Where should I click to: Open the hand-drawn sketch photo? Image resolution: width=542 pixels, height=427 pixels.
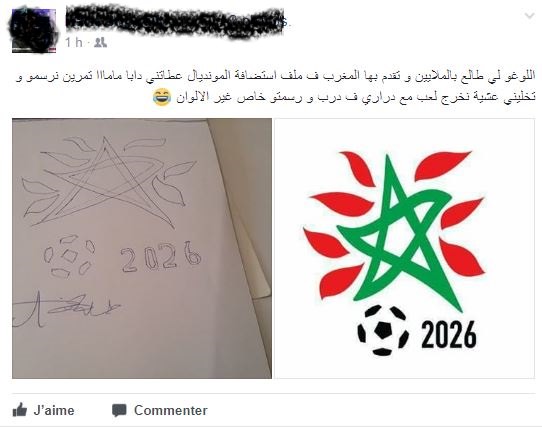click(142, 248)
